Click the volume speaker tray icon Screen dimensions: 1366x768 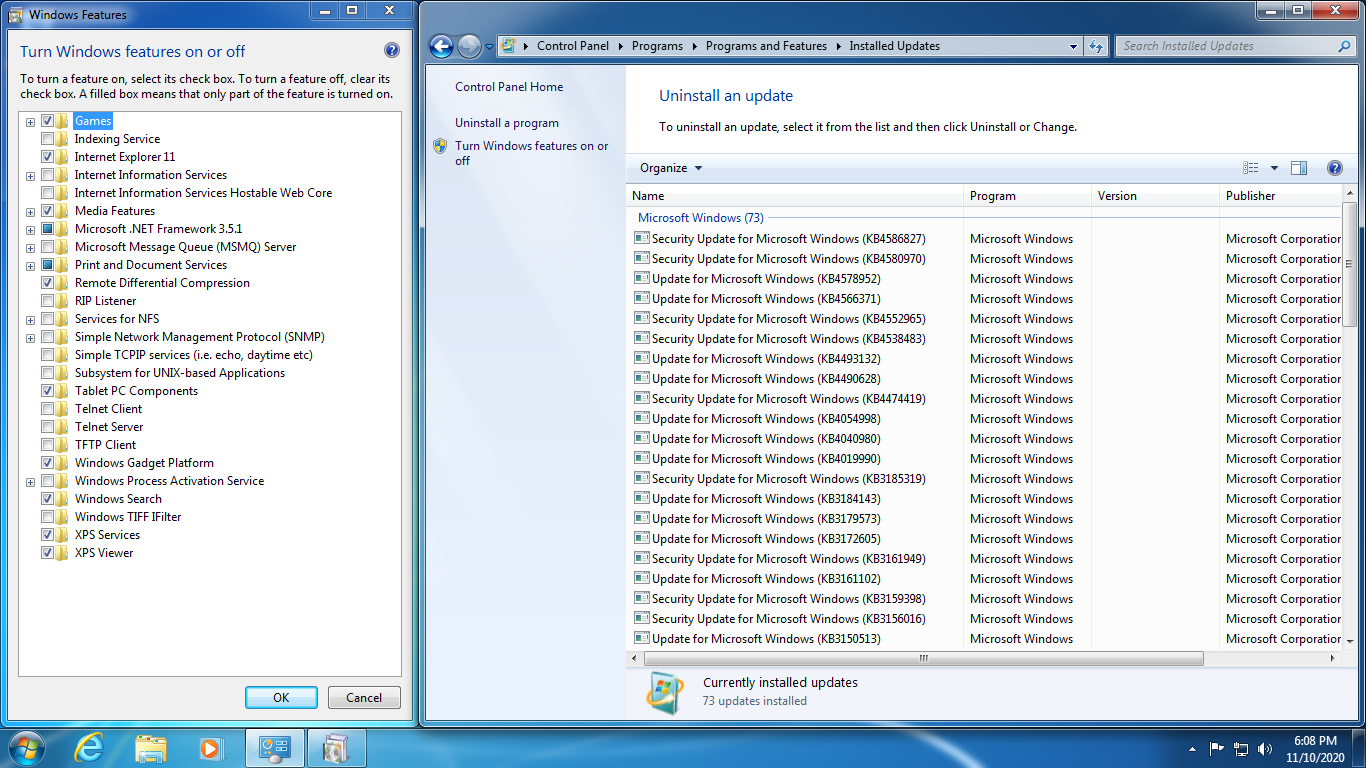1265,748
